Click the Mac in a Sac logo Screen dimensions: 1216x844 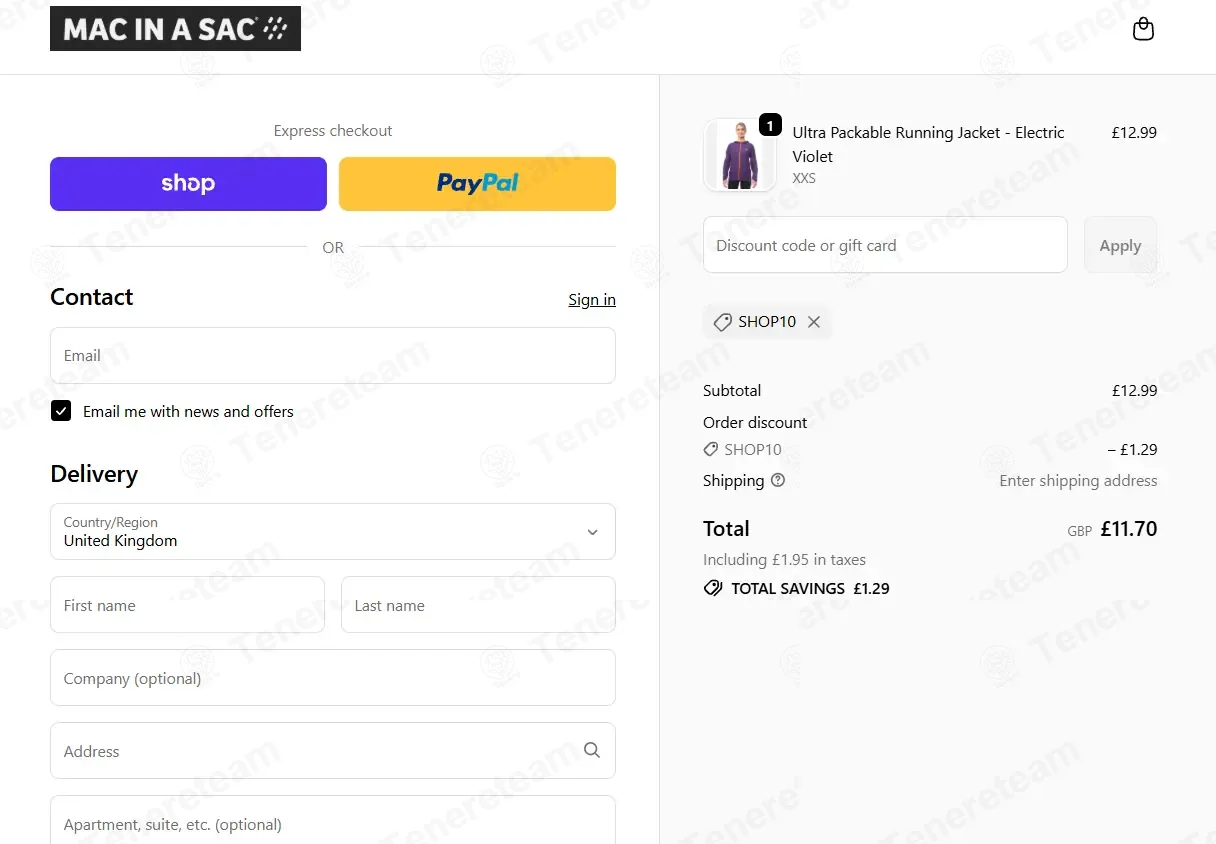pos(175,29)
